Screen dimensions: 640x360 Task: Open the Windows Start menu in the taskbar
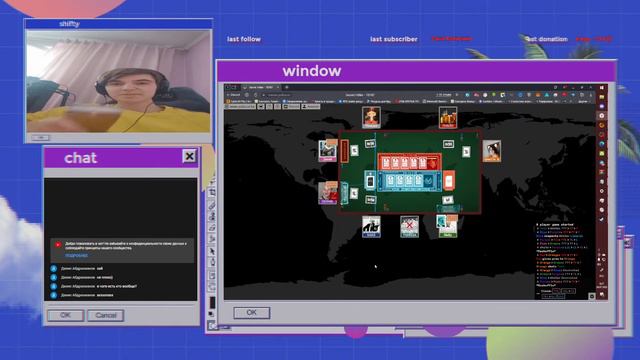[602, 88]
